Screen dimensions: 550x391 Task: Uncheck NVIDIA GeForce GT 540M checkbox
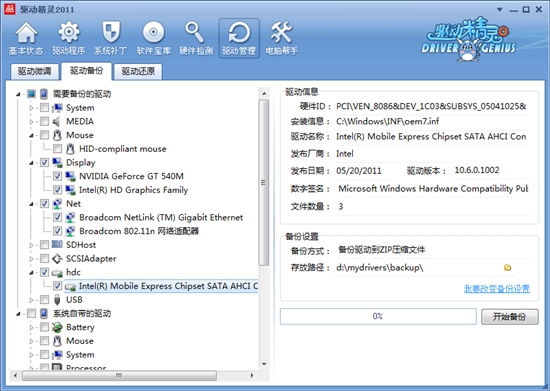pos(58,176)
